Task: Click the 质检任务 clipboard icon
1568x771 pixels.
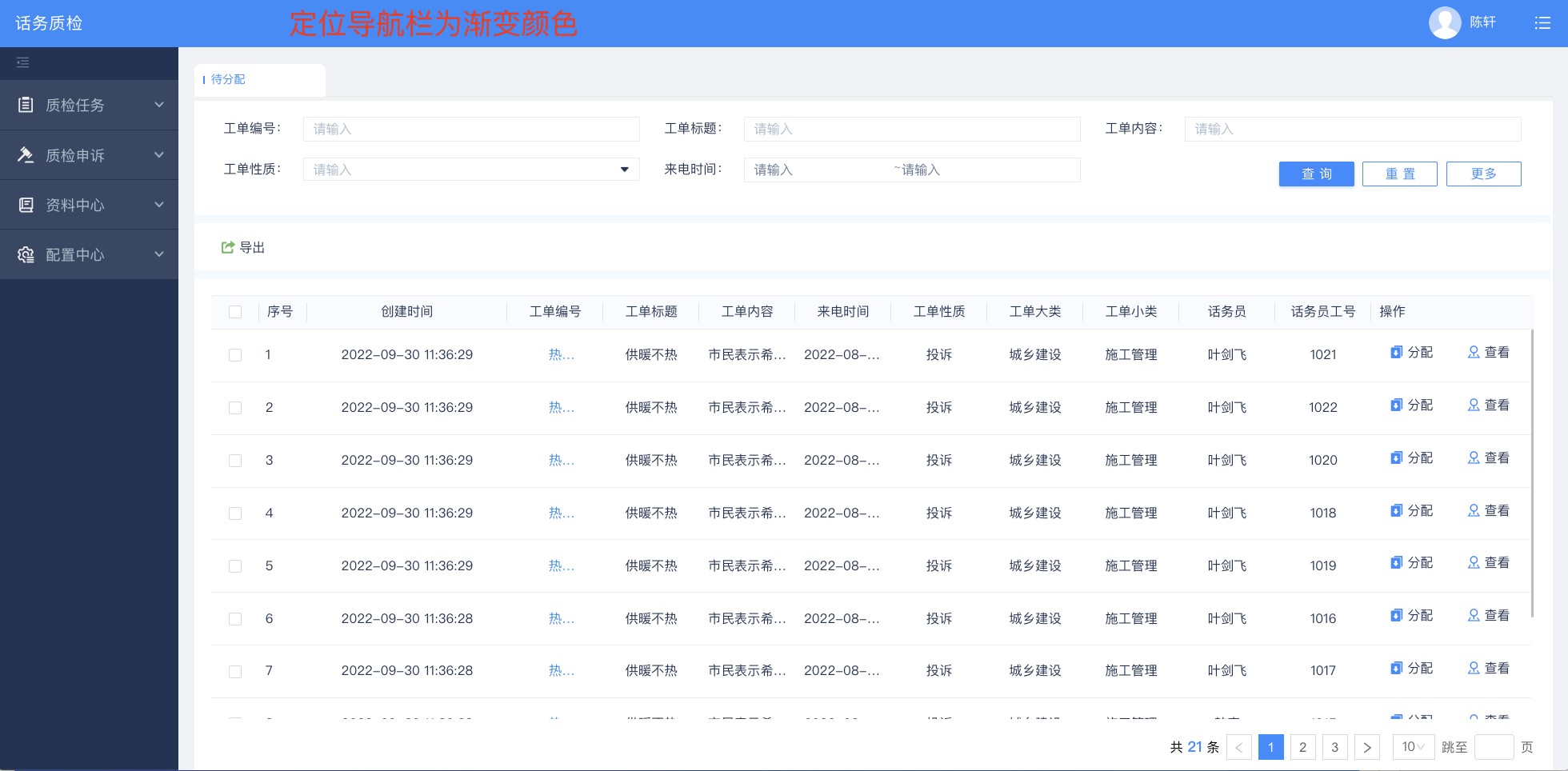Action: (26, 105)
